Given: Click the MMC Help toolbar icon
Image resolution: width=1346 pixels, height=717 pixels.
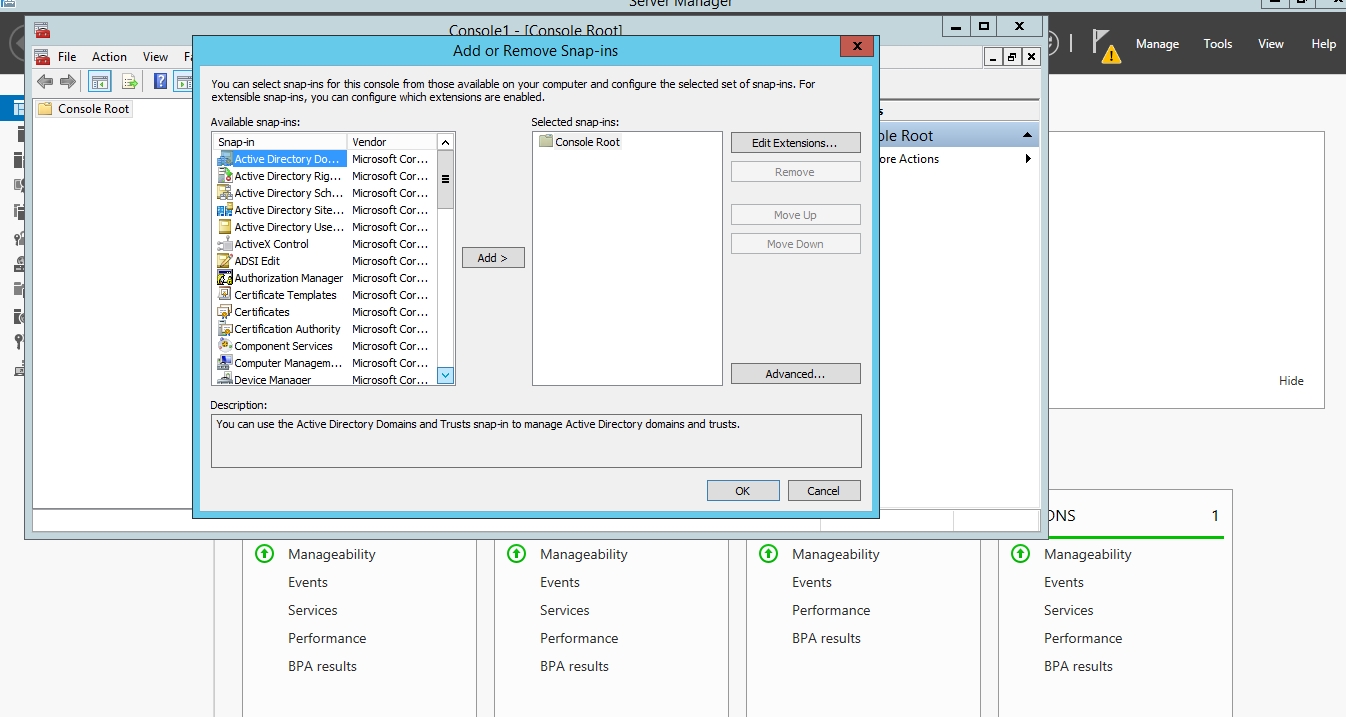Looking at the screenshot, I should pyautogui.click(x=160, y=82).
